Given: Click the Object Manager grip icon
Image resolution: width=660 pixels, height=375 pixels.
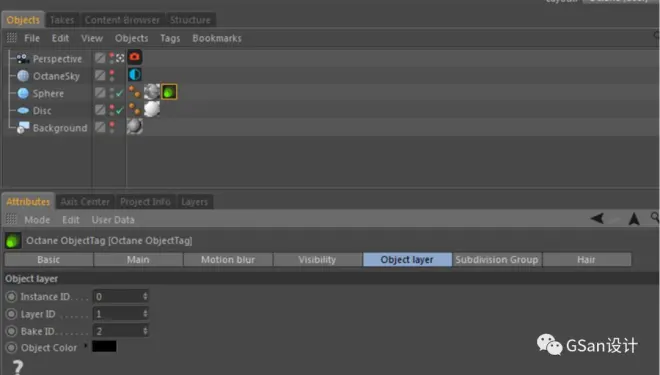Looking at the screenshot, I should [11, 38].
